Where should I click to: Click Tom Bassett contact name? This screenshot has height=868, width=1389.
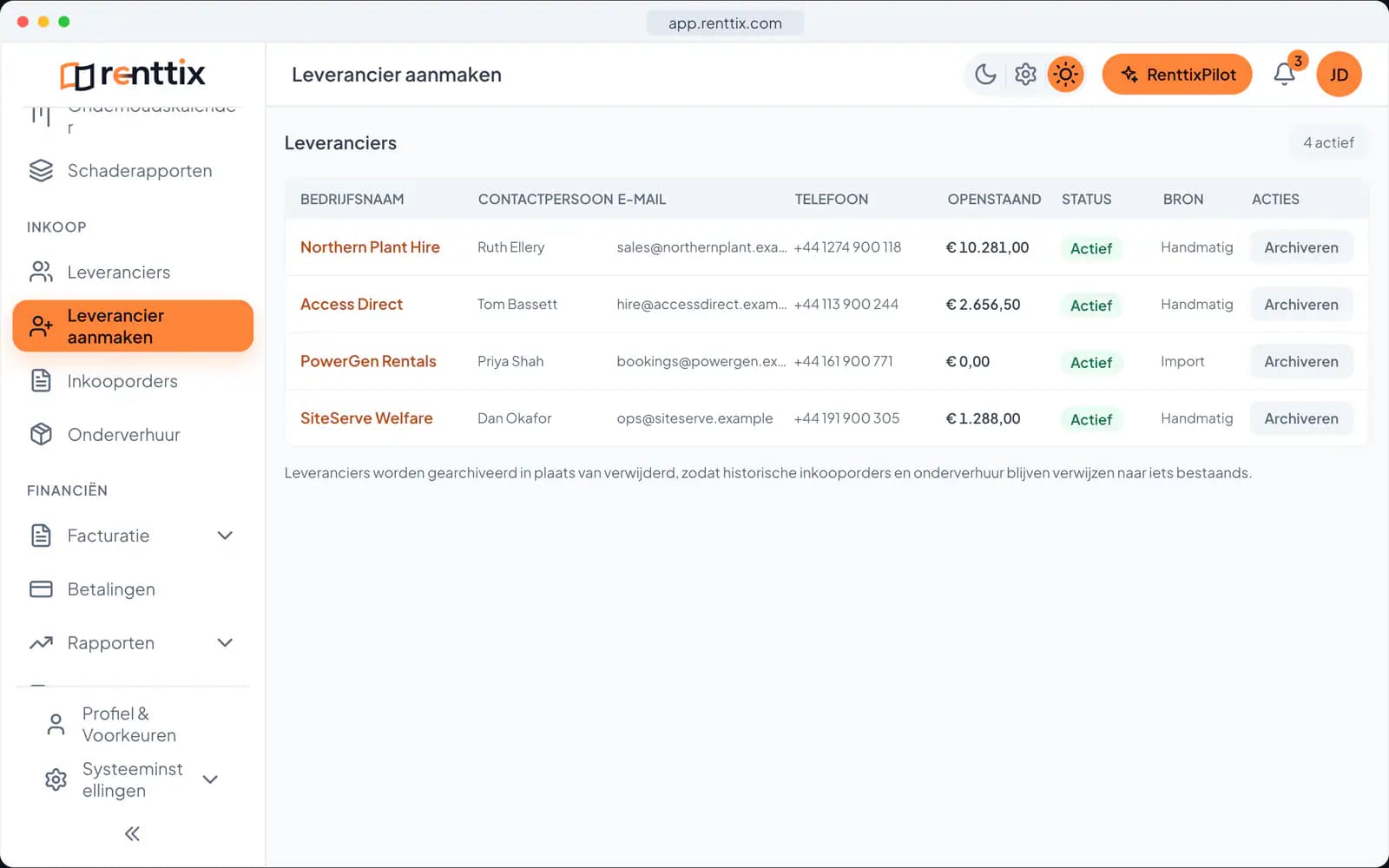tap(517, 305)
